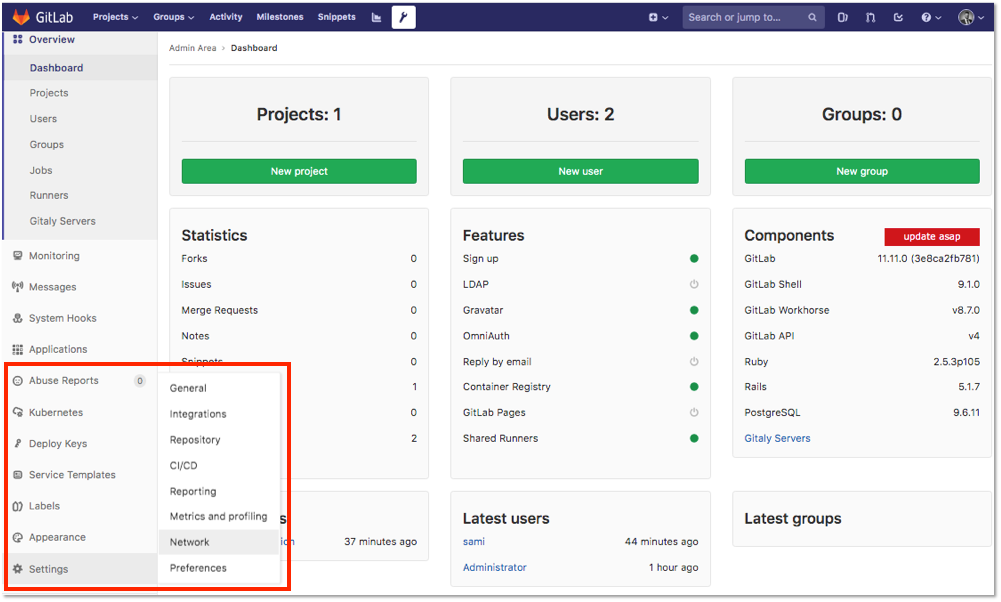Click the Abuse Reports icon

[18, 380]
